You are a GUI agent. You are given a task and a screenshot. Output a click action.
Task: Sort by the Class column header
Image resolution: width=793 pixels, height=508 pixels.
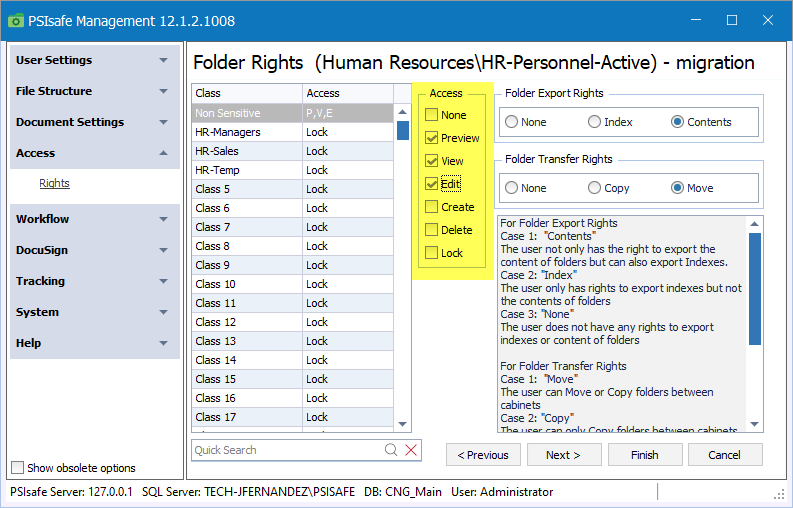coord(247,93)
